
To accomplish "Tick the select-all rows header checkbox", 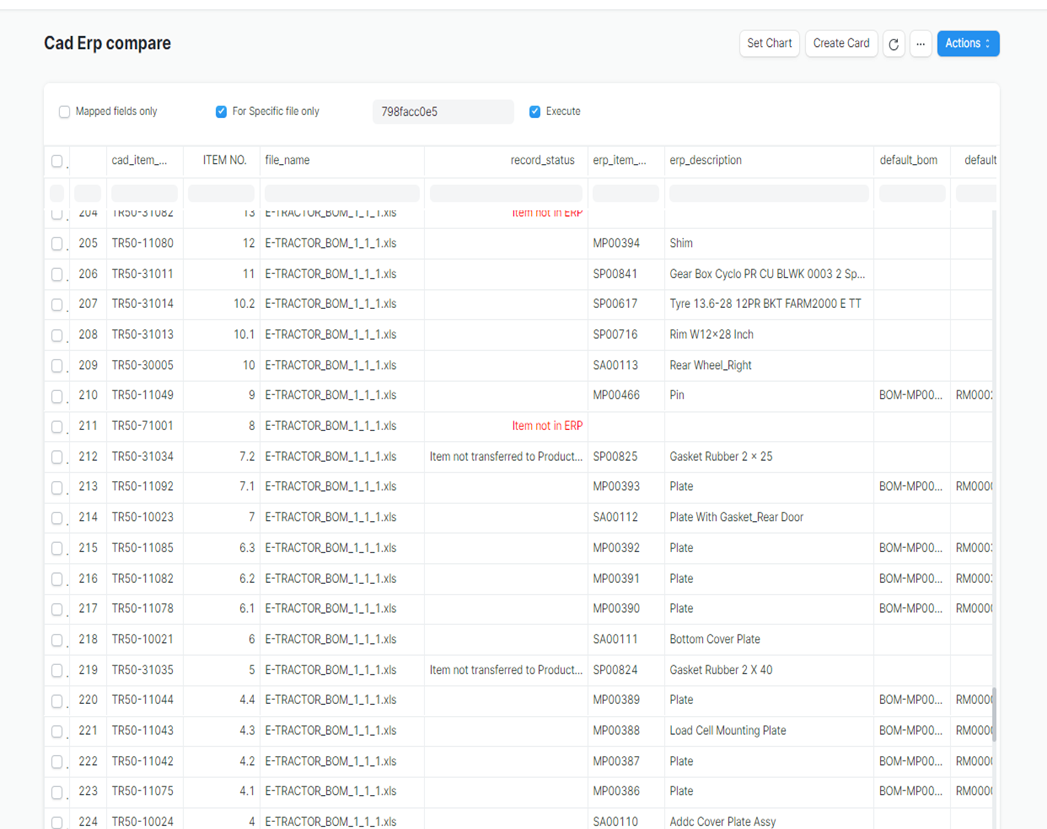I will click(x=57, y=161).
